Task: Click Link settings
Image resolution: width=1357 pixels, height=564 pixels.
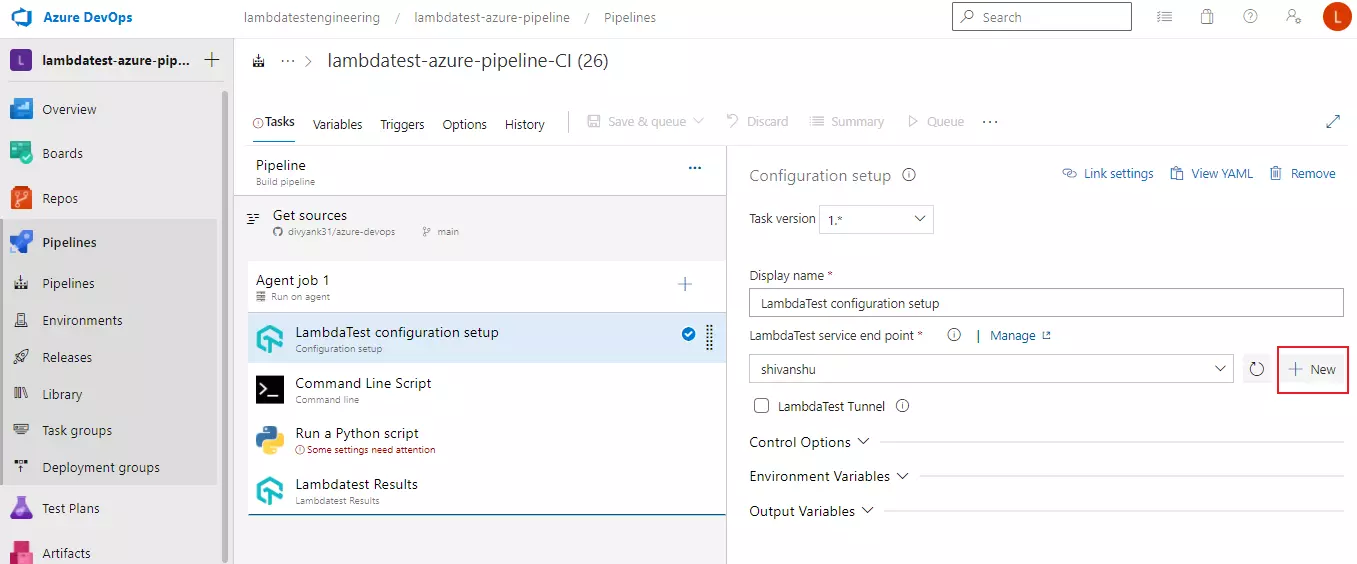Action: tap(1108, 173)
